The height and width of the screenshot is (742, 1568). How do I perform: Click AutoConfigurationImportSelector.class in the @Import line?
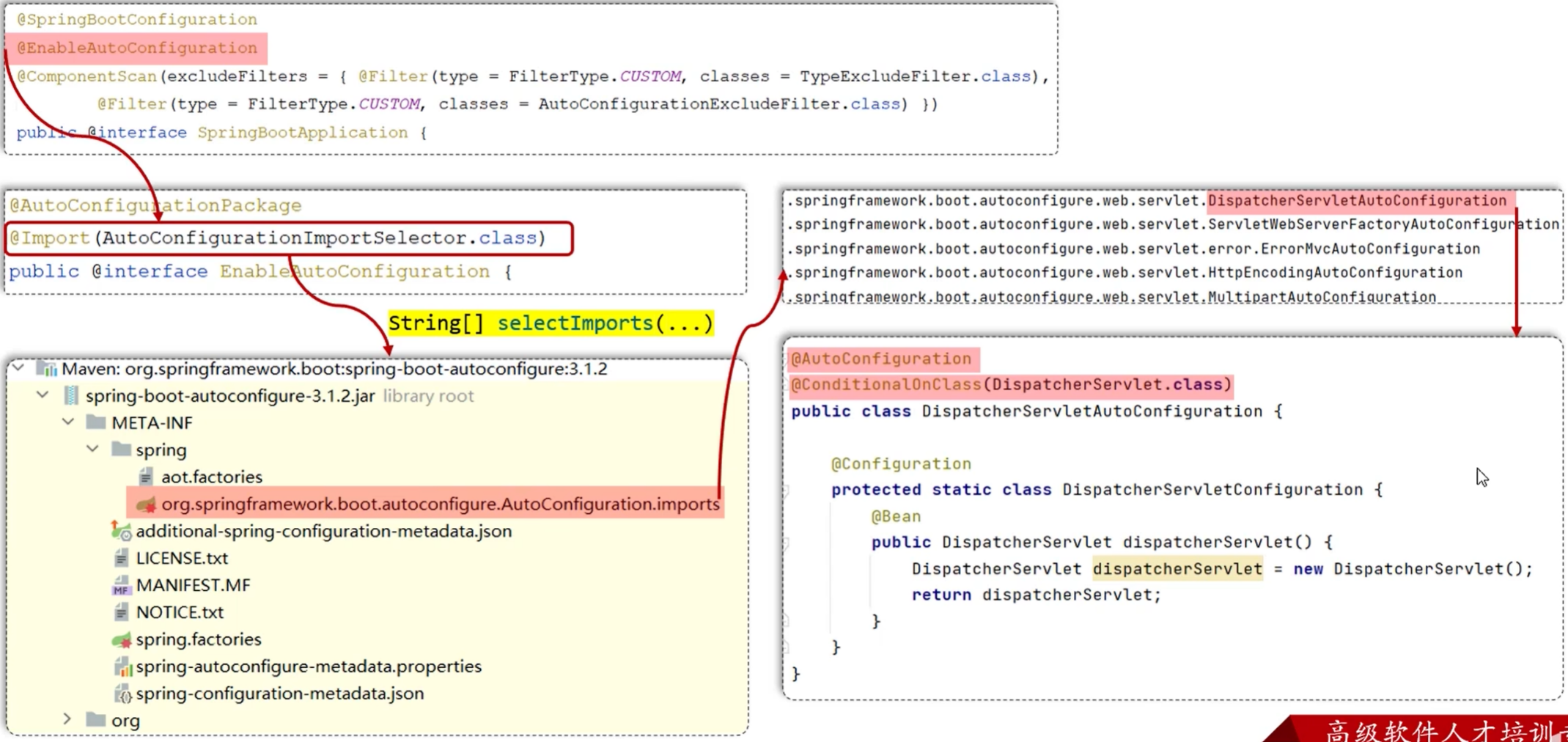tap(319, 238)
